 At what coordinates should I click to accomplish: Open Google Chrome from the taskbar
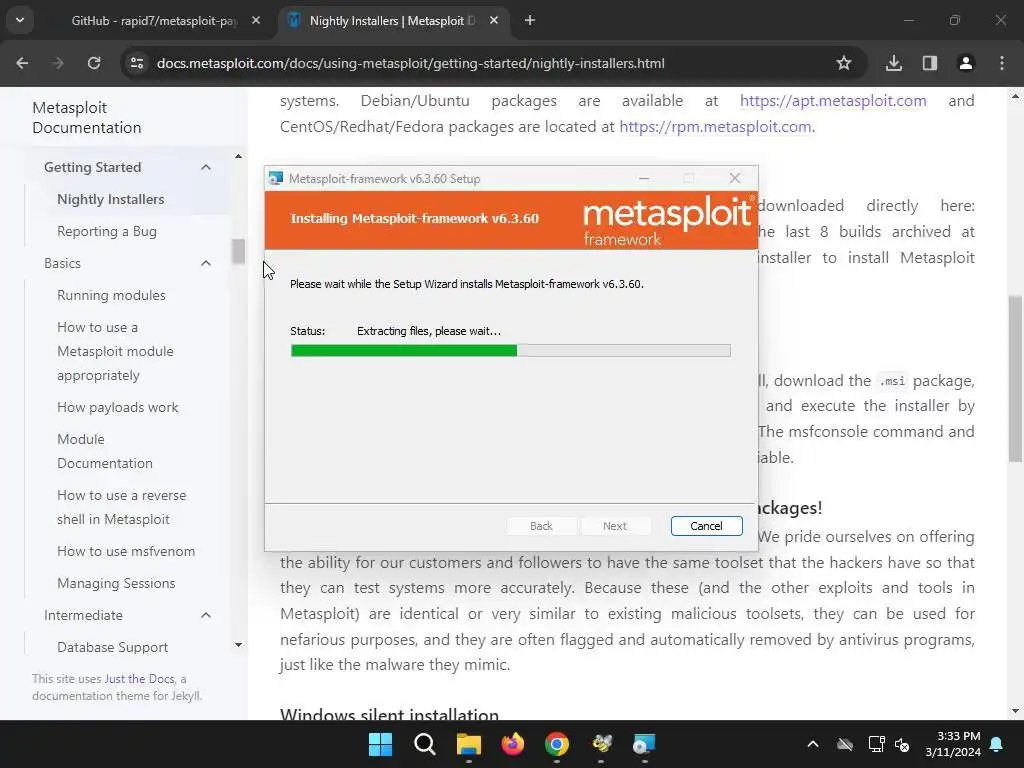tap(556, 744)
